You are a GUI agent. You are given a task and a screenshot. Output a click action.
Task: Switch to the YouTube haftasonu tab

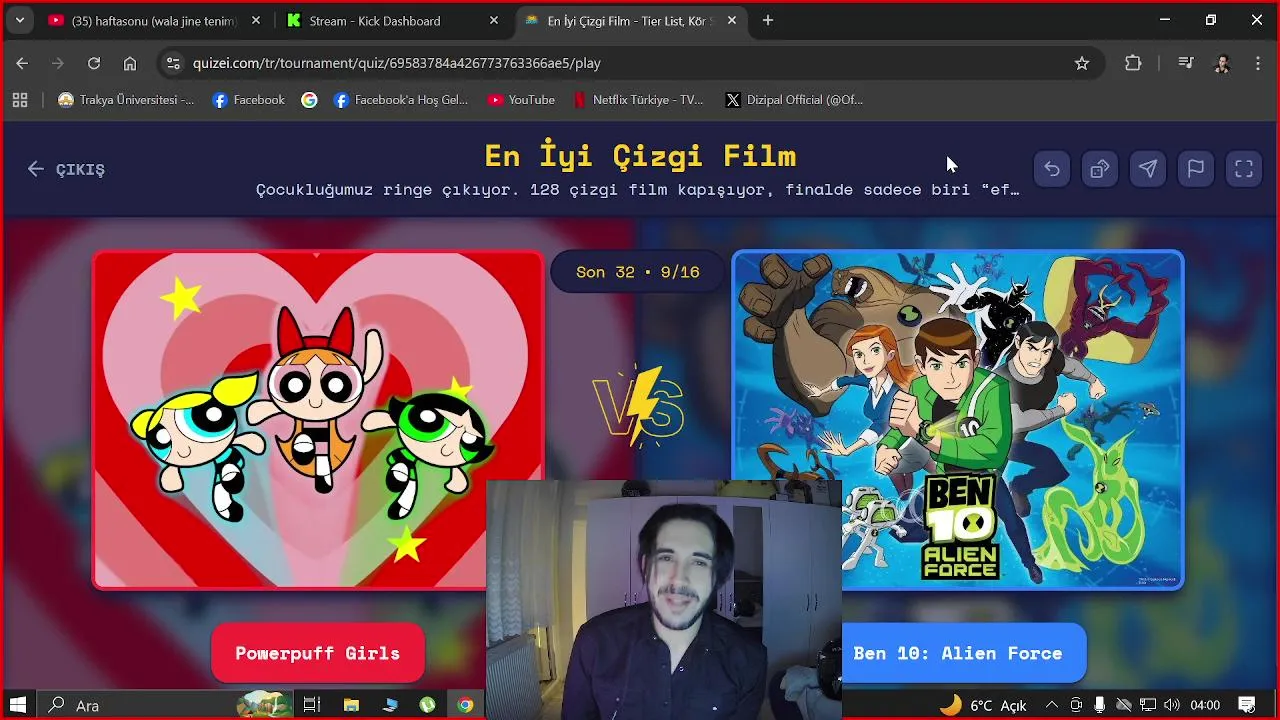pyautogui.click(x=155, y=20)
